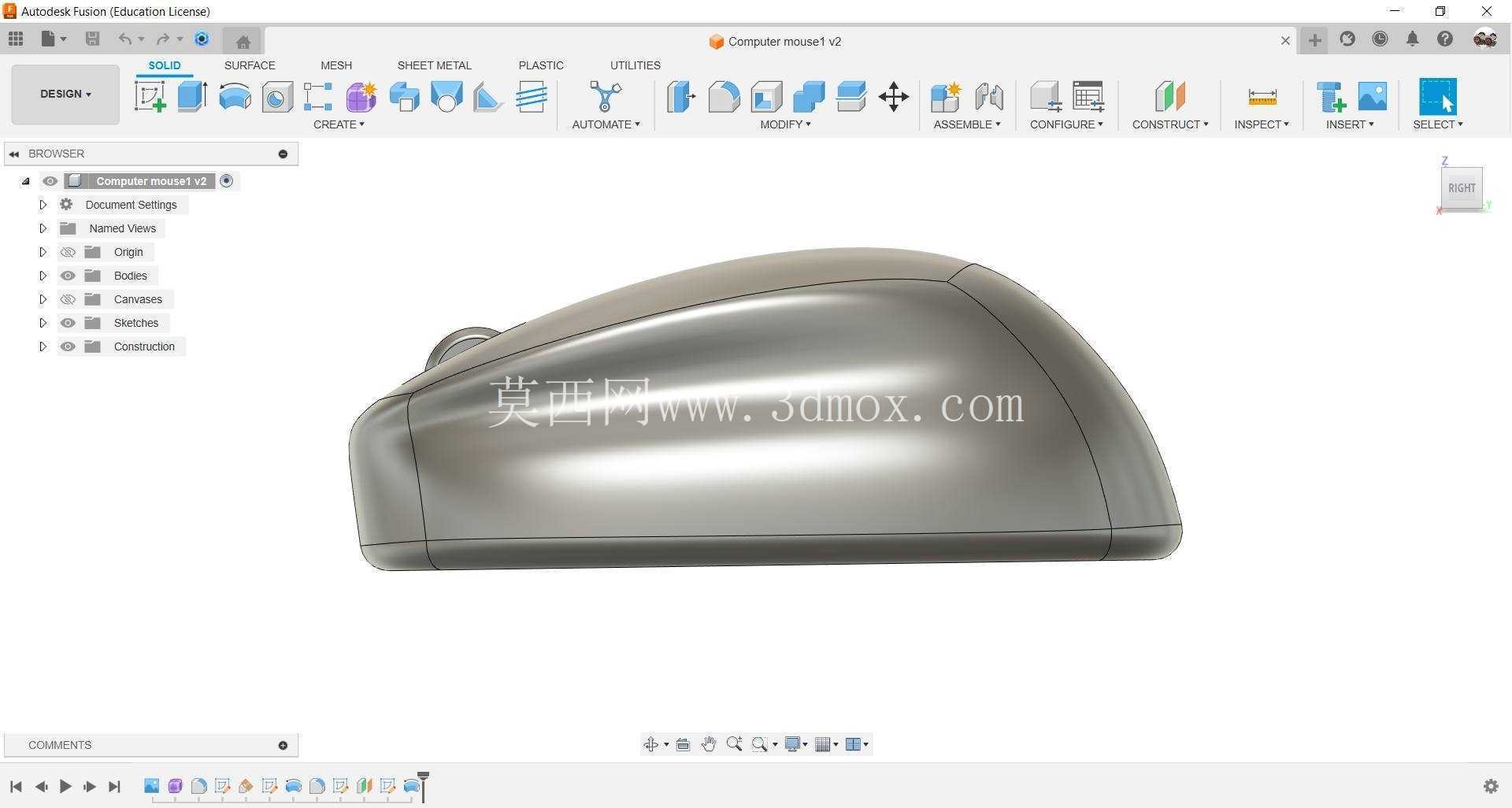Open the CREATE dropdown menu
Screen dimensions: 1512x808
point(339,124)
